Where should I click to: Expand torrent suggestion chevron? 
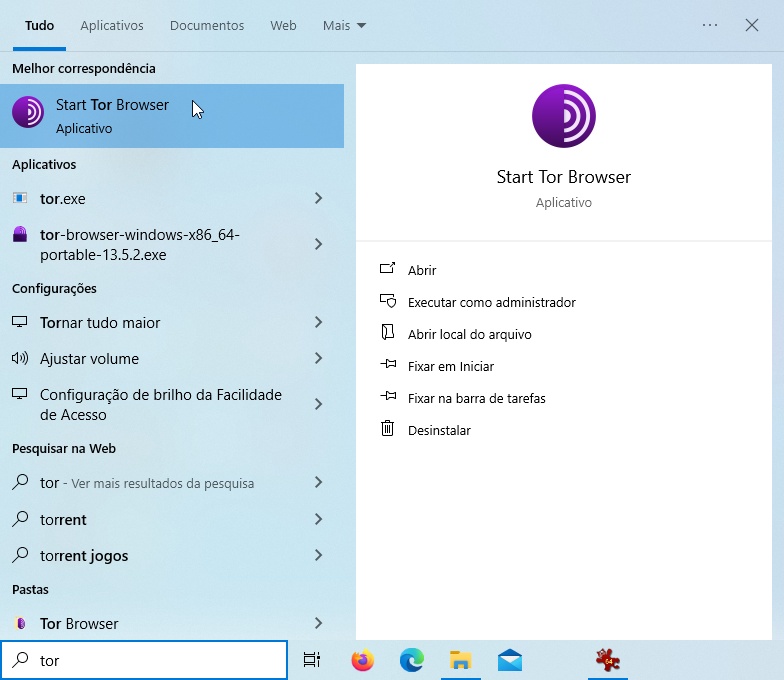318,519
